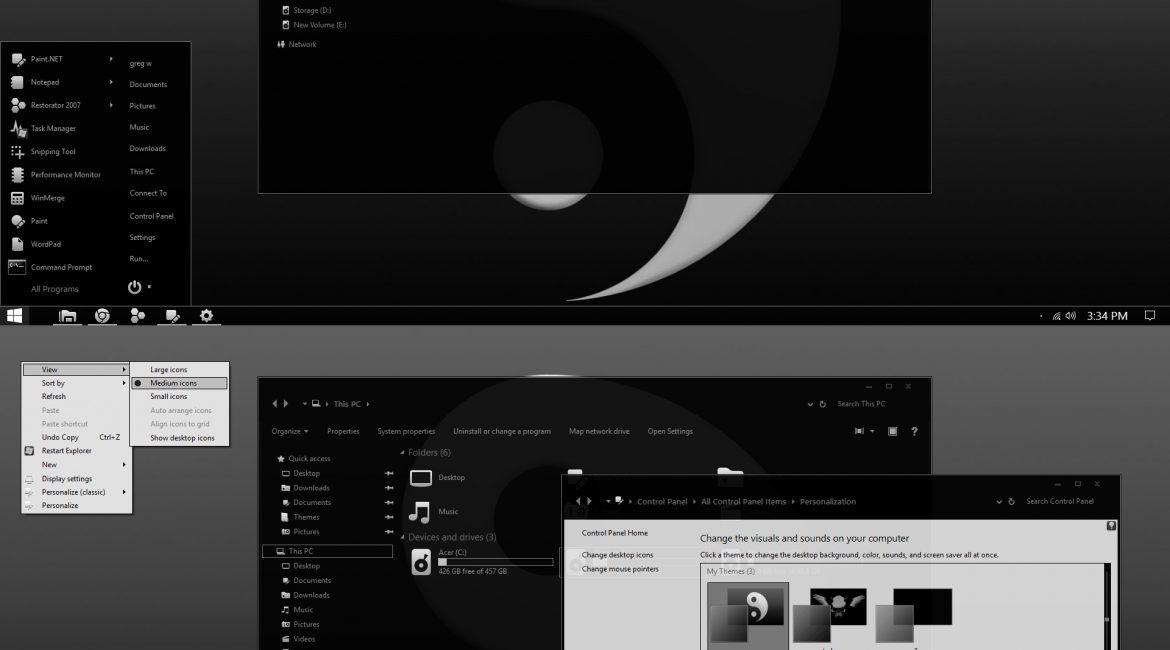1170x650 pixels.
Task: Collapse the Devices and drives (3) group
Action: tap(402, 537)
